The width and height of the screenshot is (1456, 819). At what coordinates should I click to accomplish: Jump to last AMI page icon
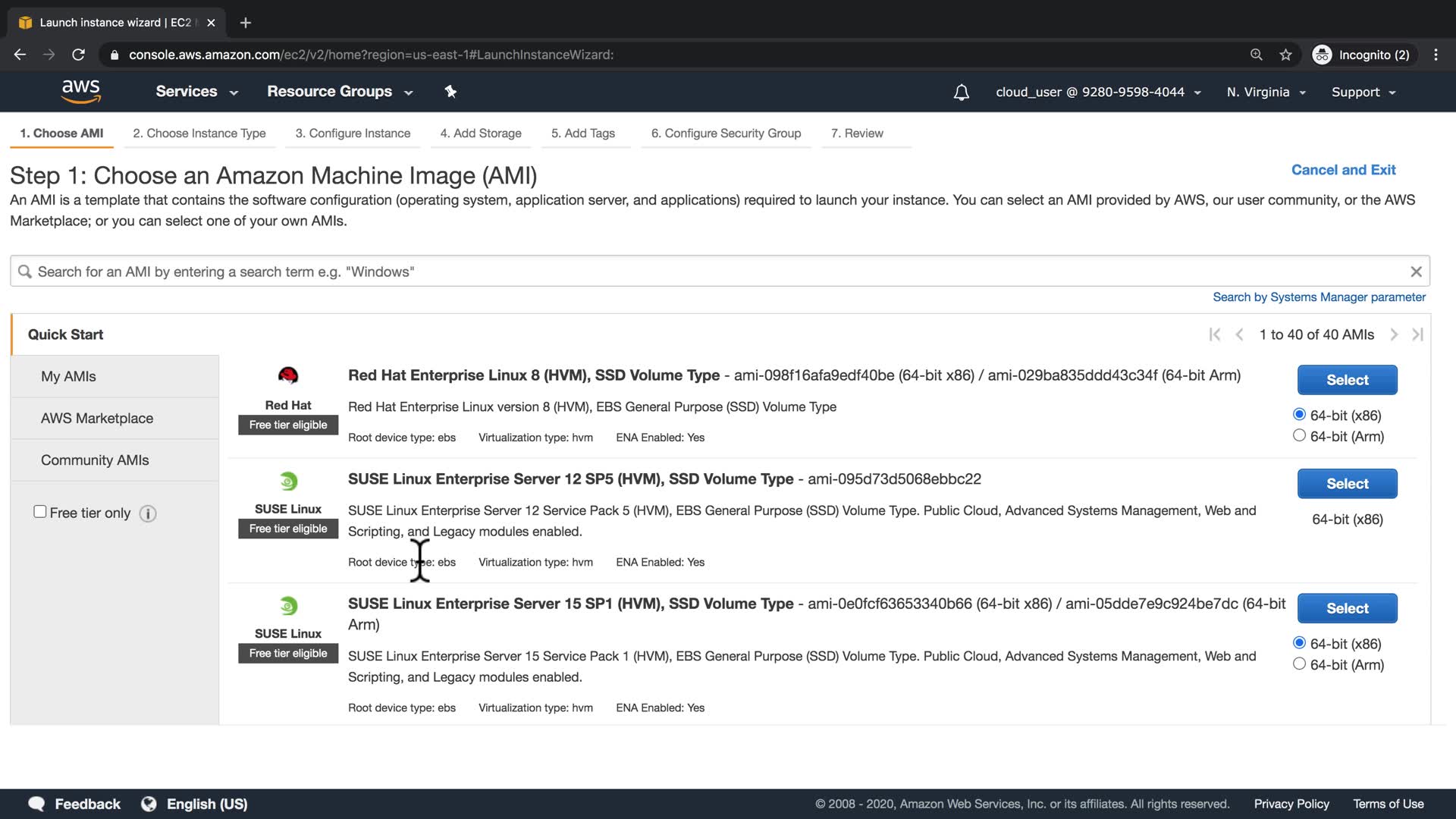[x=1417, y=334]
